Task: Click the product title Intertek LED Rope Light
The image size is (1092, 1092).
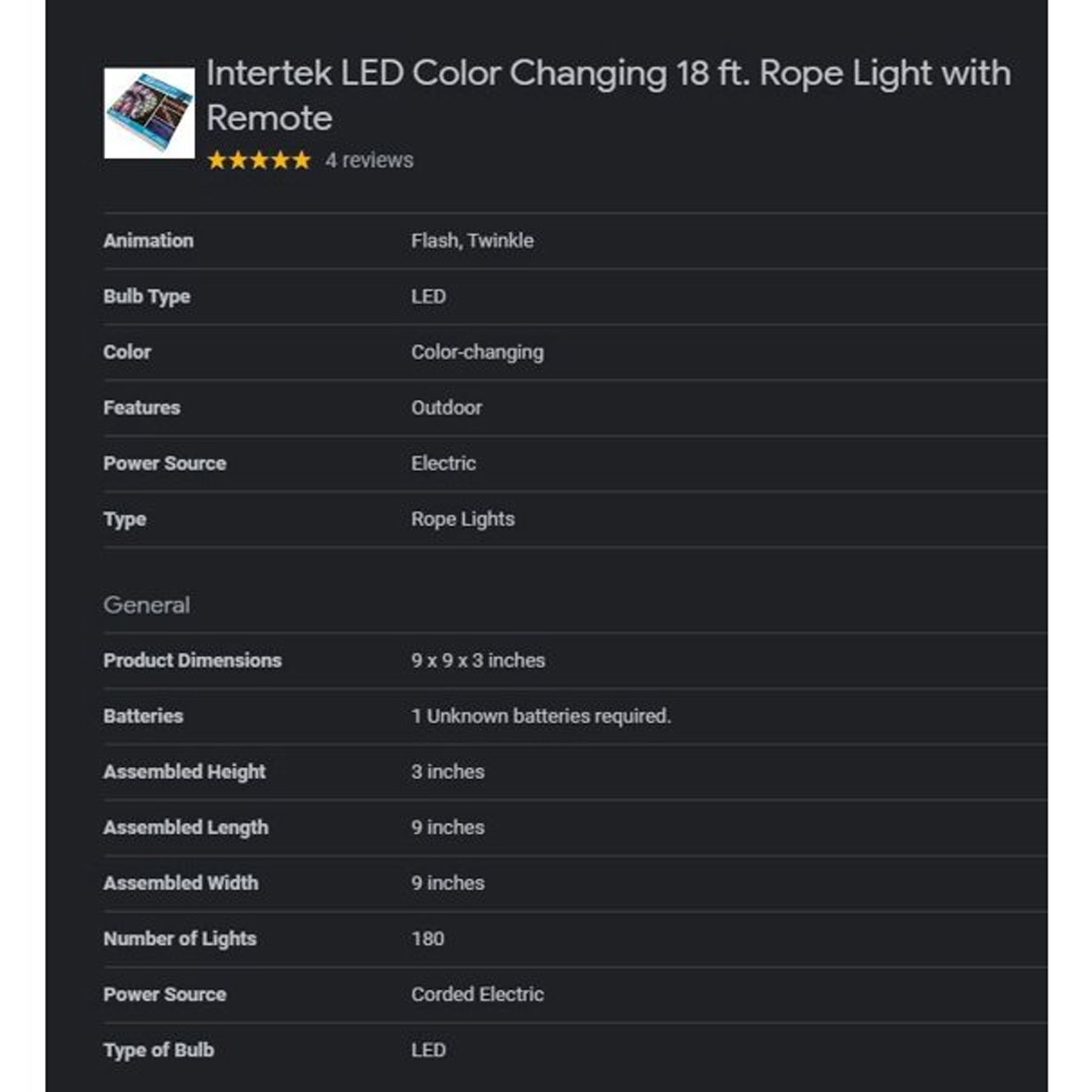Action: pos(608,95)
